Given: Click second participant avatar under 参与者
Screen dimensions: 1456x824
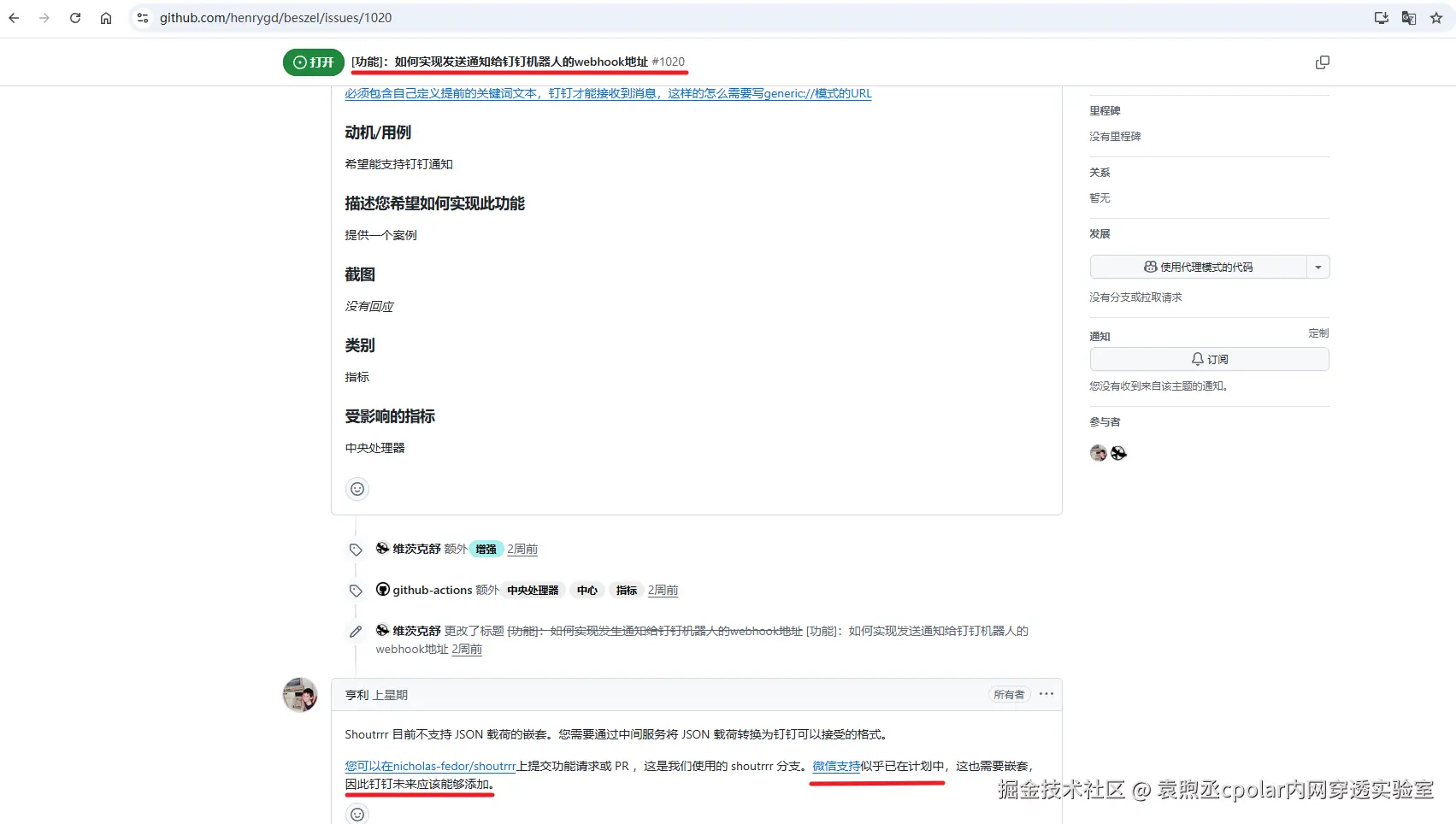Looking at the screenshot, I should tap(1118, 453).
